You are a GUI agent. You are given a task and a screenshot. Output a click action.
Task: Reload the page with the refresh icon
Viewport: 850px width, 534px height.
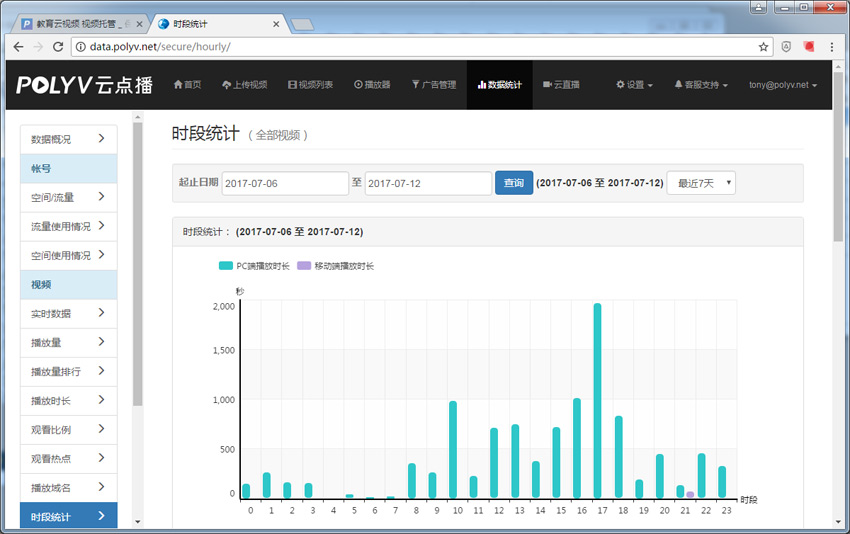pos(58,46)
